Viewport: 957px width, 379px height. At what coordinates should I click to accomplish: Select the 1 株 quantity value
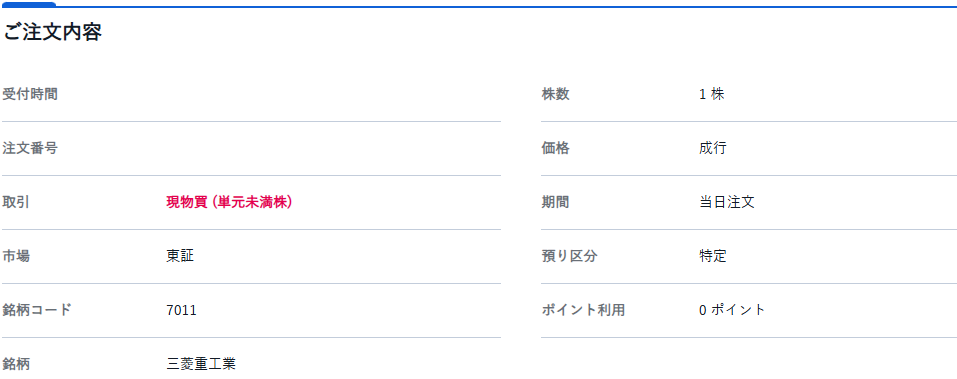pos(712,95)
